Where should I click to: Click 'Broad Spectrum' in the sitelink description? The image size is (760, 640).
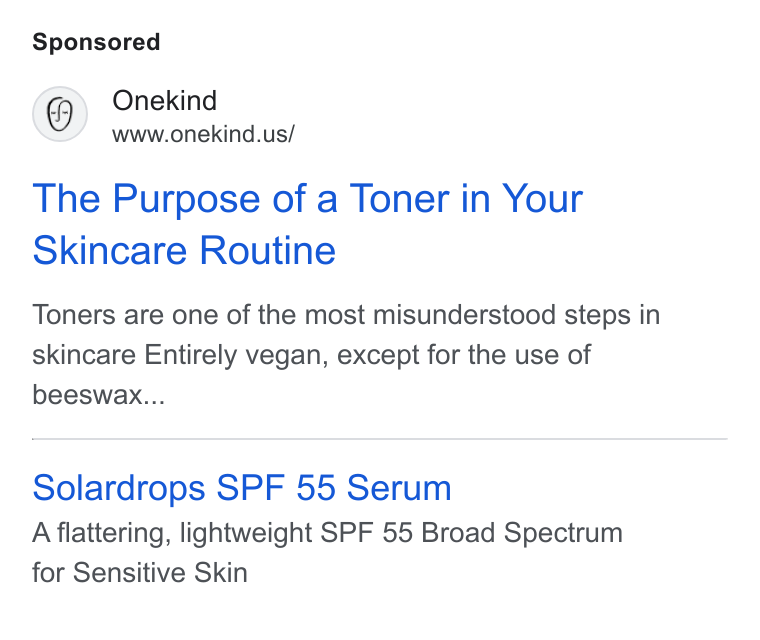[x=522, y=533]
